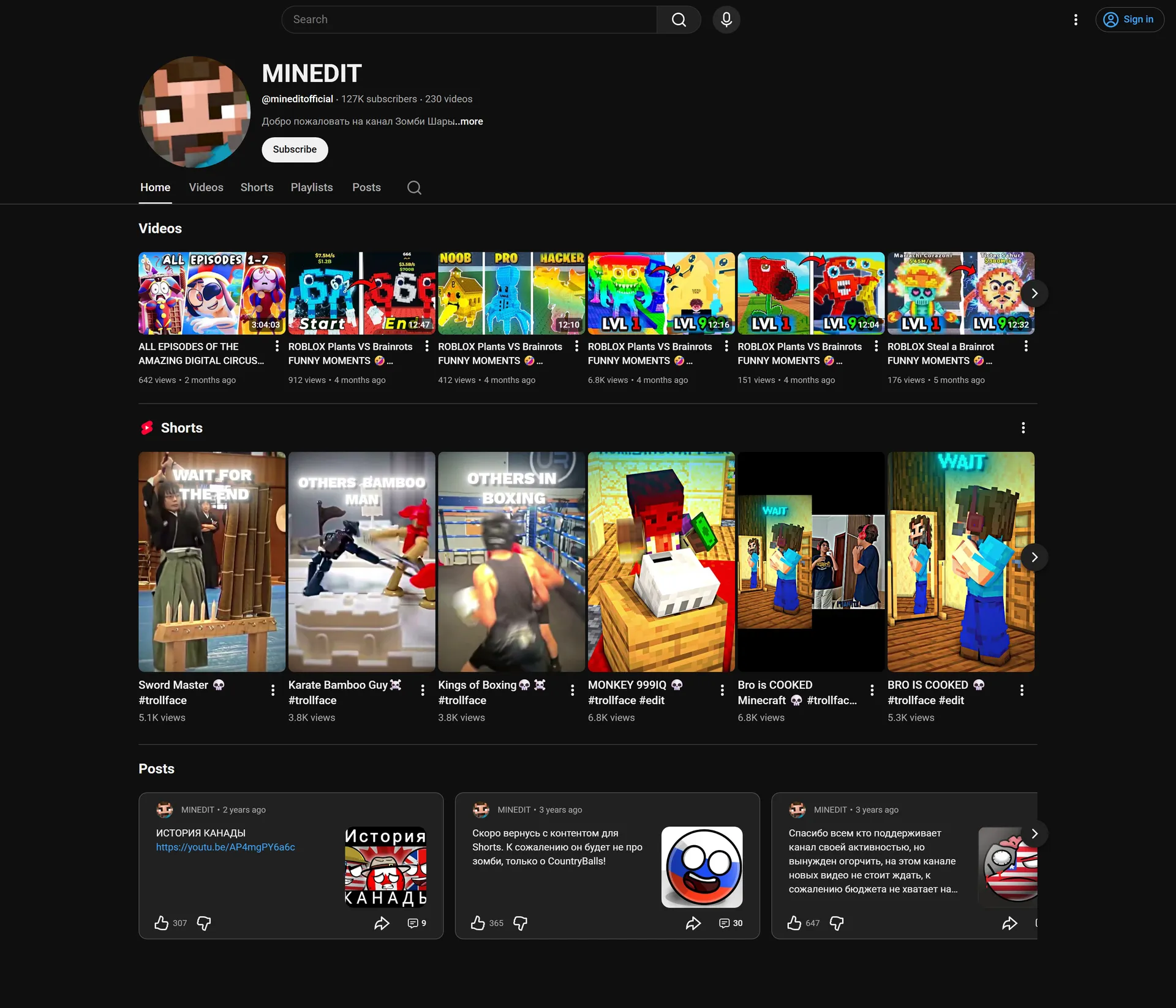The image size is (1176, 1008).
Task: Open options for 412 views Brainrots video
Action: (576, 346)
